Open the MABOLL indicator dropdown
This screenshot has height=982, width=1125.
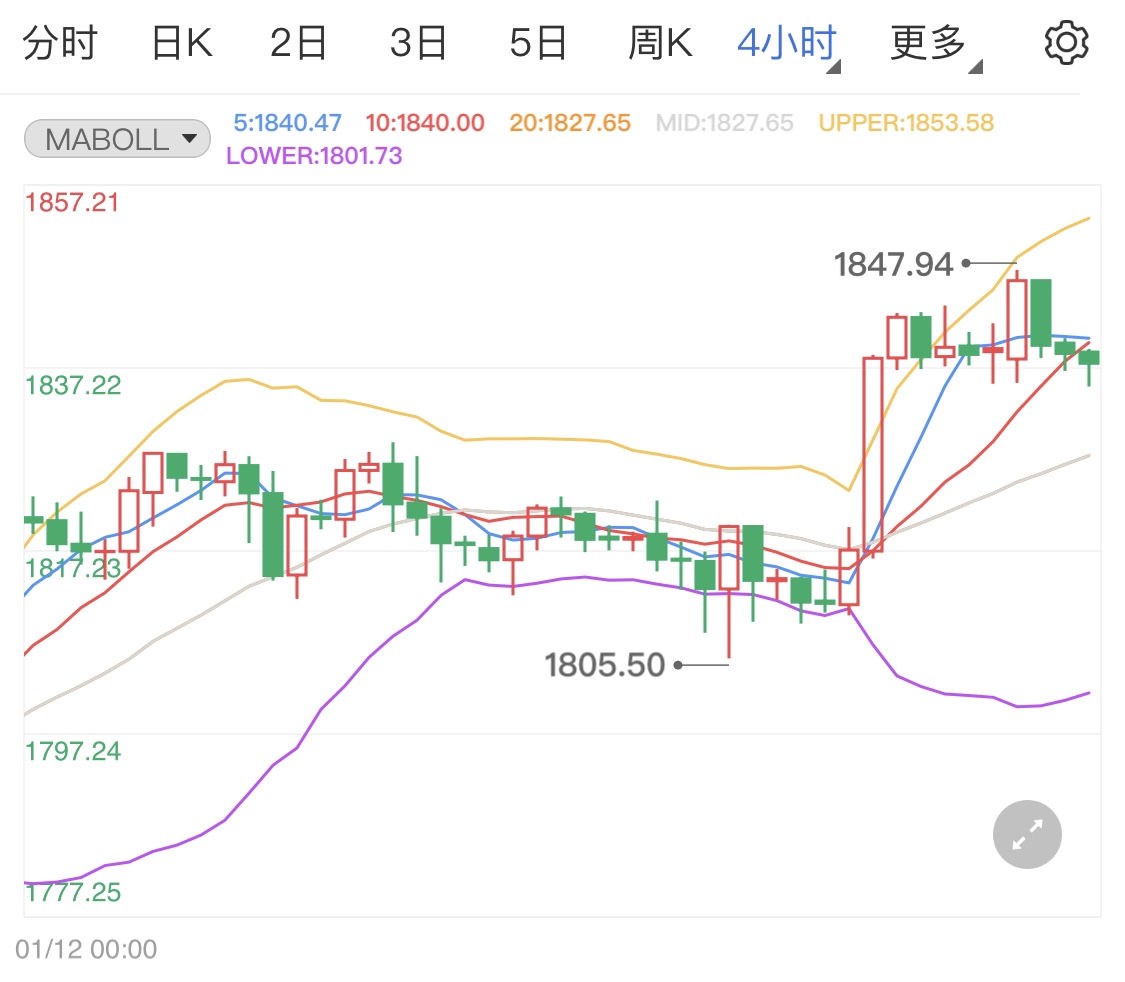(117, 139)
